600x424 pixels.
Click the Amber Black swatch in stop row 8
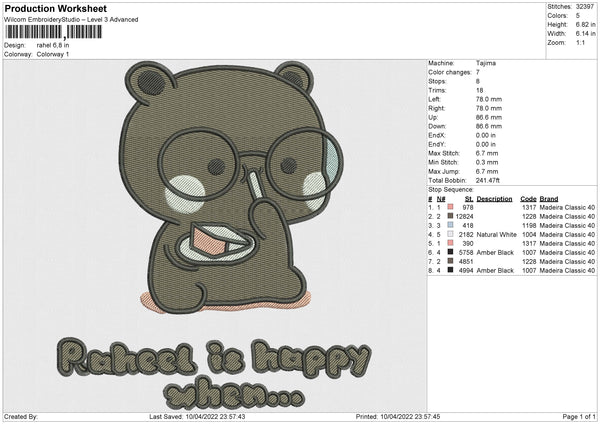point(450,270)
